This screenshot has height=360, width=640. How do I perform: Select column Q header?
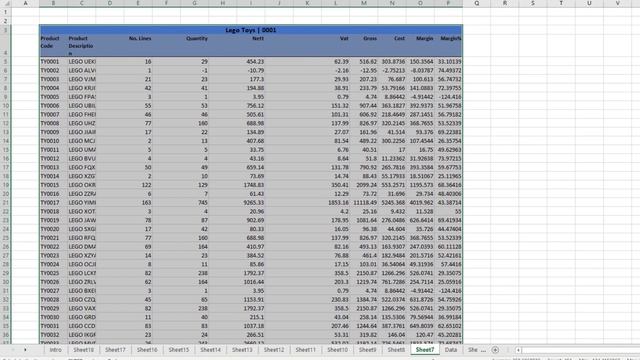[477, 3]
